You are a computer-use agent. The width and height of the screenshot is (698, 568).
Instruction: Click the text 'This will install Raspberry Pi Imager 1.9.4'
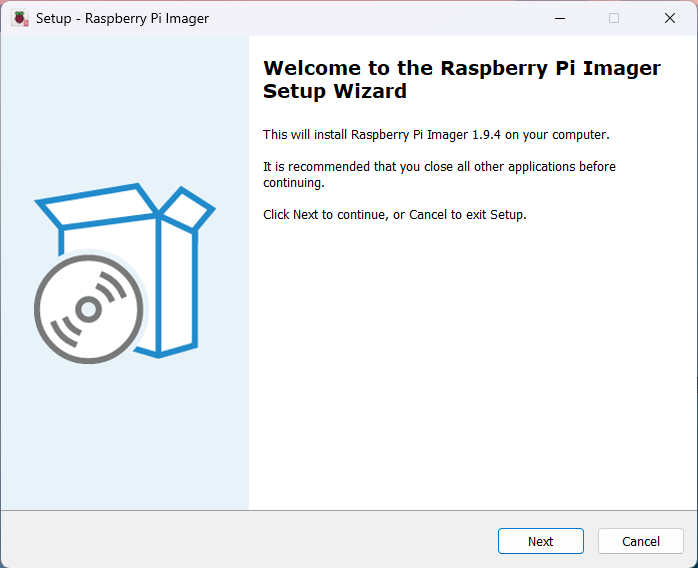[381, 134]
